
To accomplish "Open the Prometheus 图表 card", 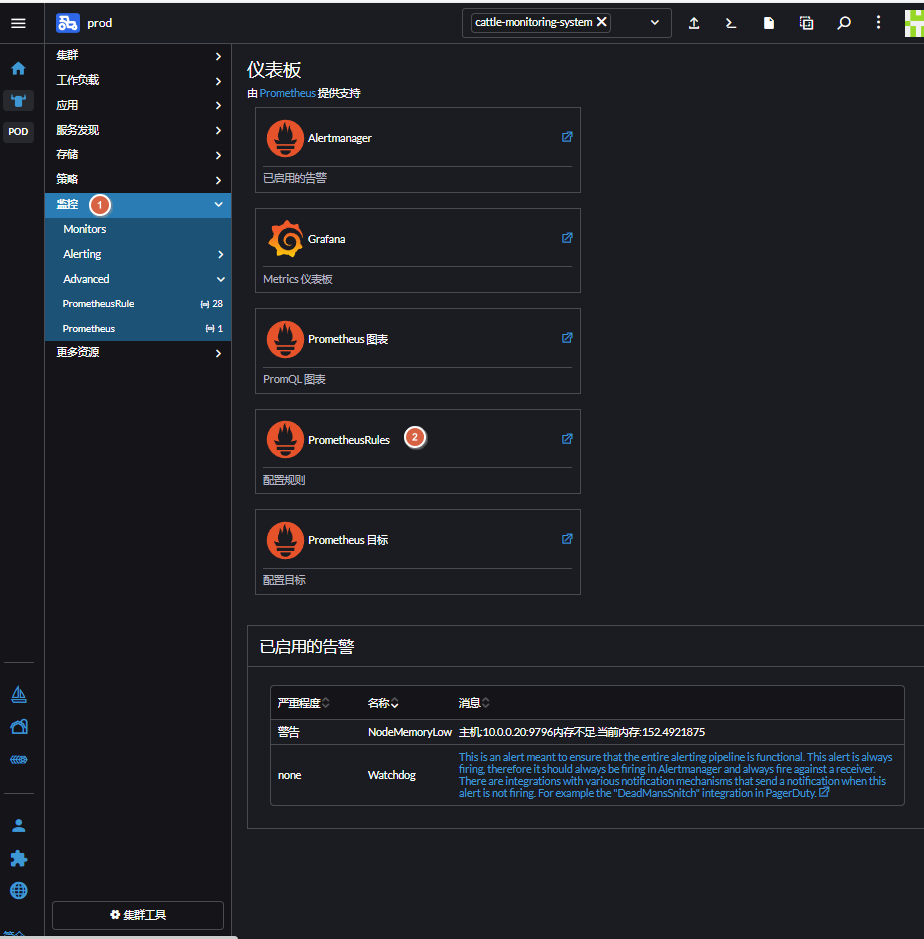I will [x=417, y=351].
